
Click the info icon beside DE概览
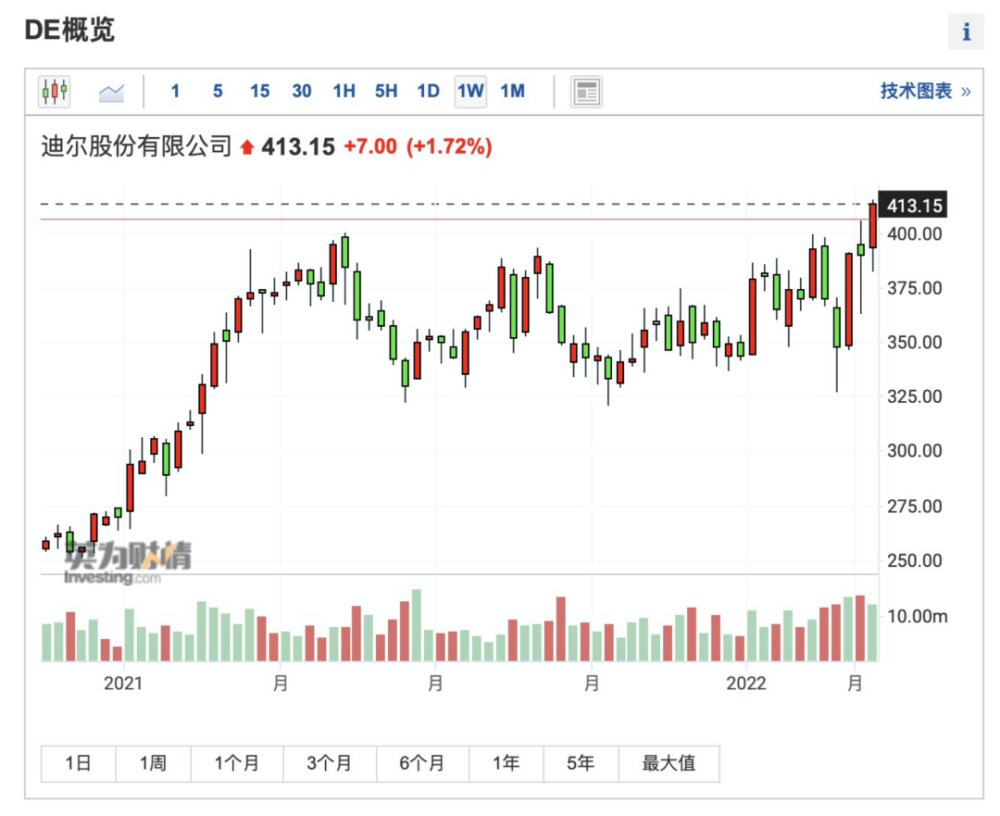(x=965, y=32)
